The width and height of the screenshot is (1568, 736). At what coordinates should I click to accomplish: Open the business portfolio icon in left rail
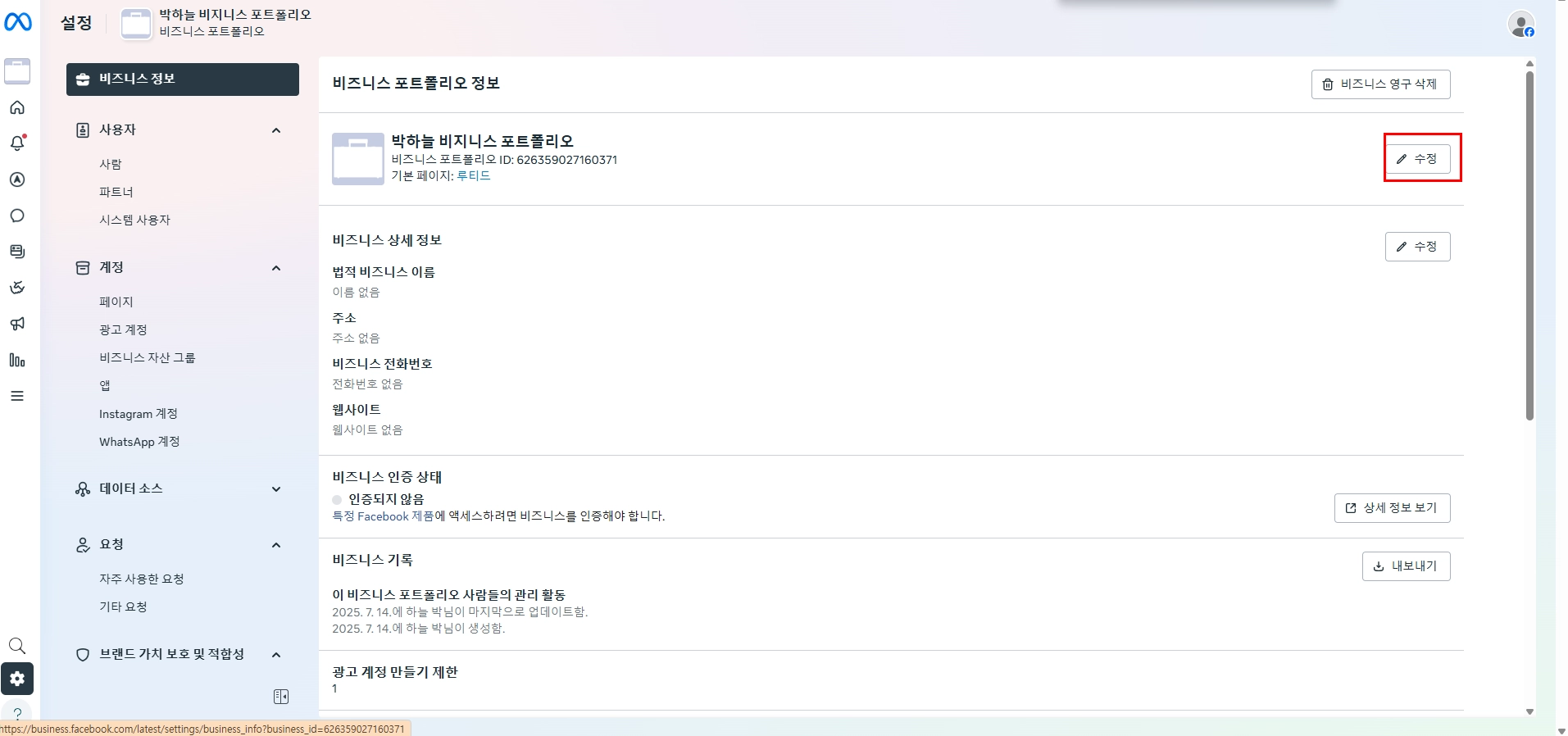(x=17, y=71)
